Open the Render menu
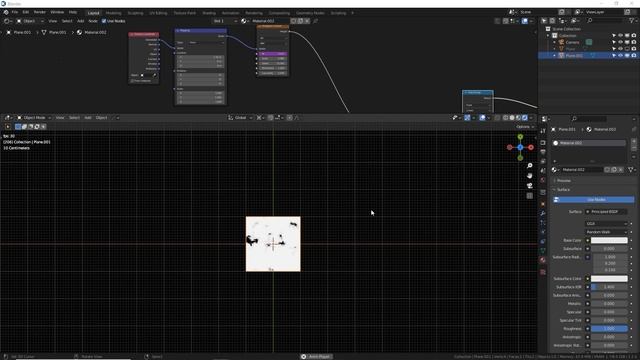 pos(40,12)
